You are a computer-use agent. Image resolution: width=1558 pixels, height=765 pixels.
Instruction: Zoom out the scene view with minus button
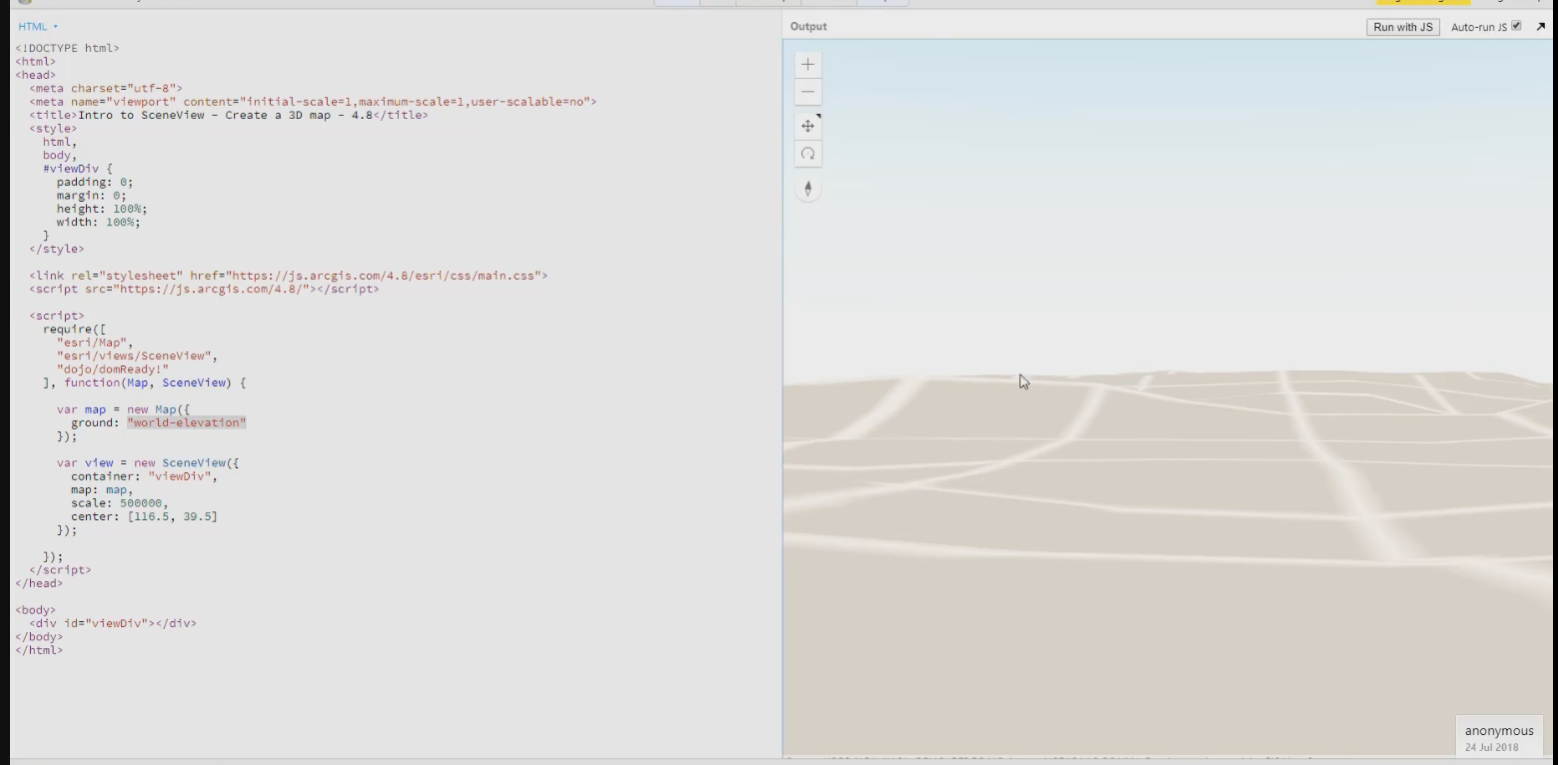808,92
